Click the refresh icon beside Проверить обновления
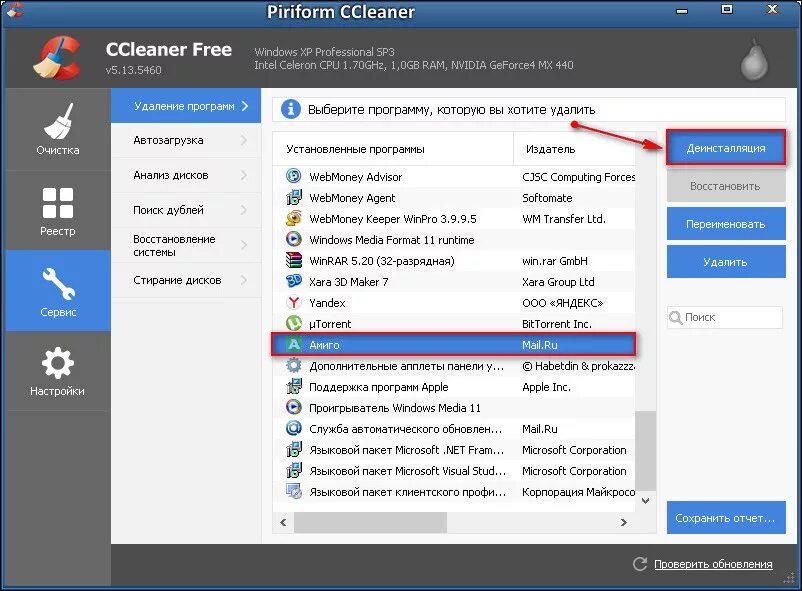Image resolution: width=802 pixels, height=591 pixels. (640, 564)
